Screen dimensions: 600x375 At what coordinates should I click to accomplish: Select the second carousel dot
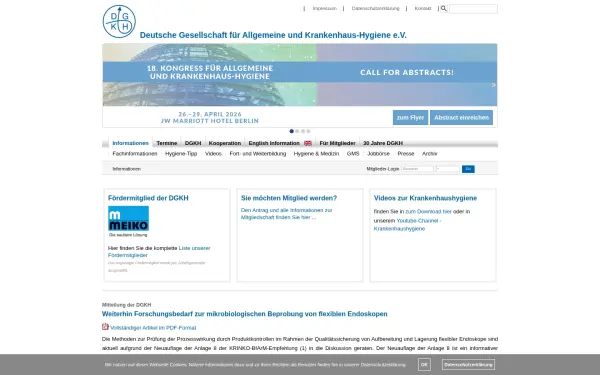click(x=297, y=131)
